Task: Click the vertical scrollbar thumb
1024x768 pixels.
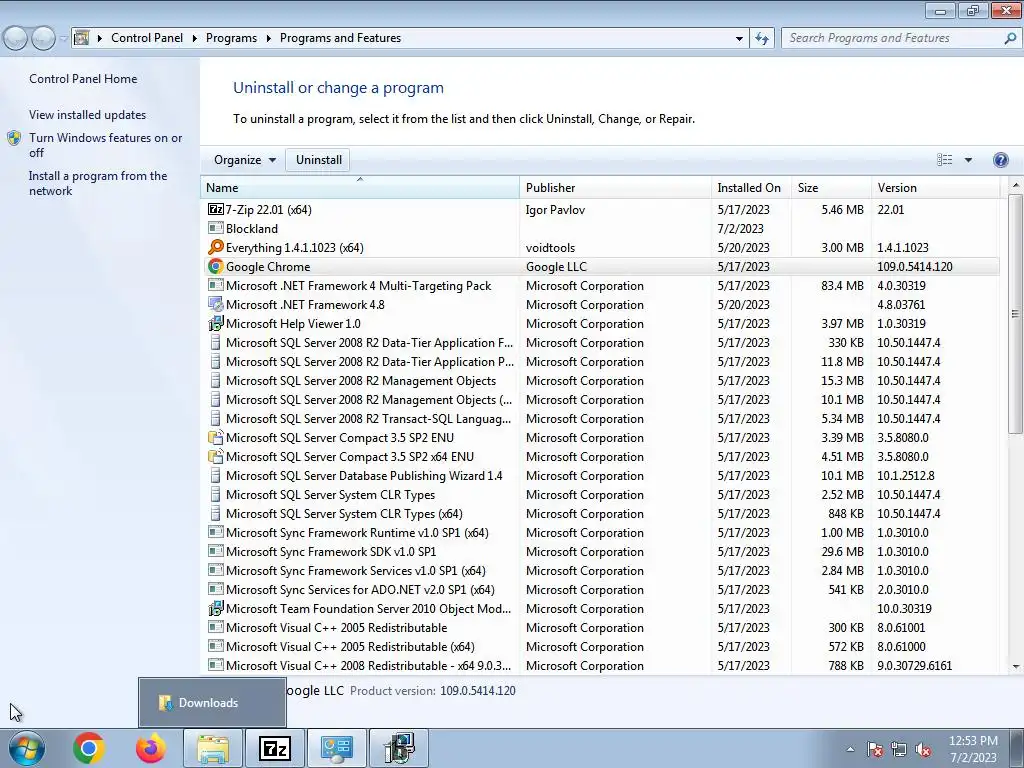Action: [1016, 314]
